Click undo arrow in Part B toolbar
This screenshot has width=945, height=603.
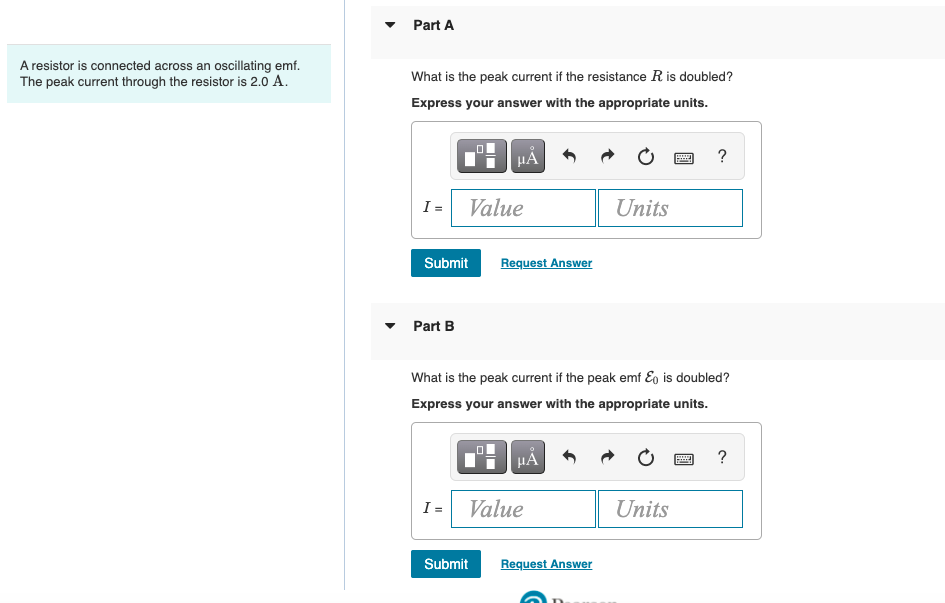pyautogui.click(x=569, y=458)
